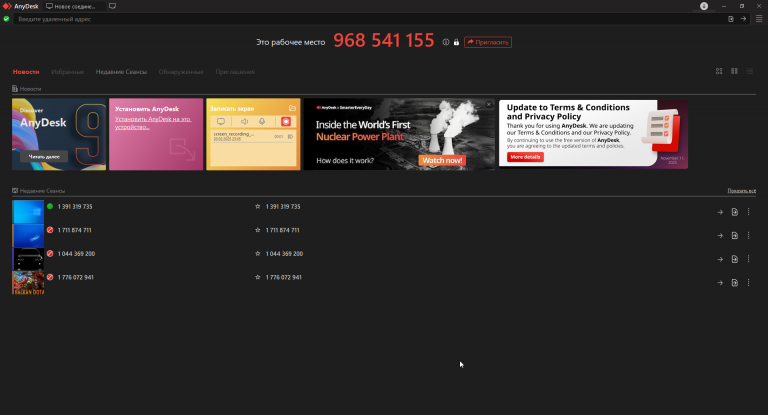Toggle screen capture in Record screen card
The image size is (768, 415).
pos(221,122)
